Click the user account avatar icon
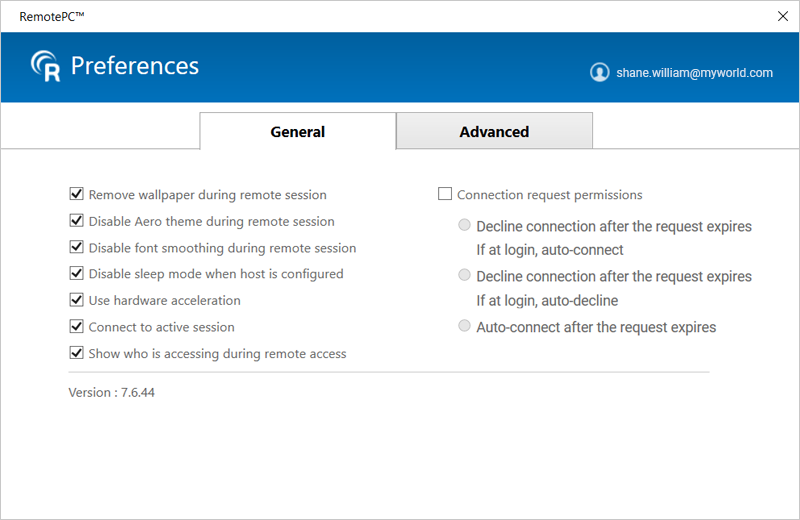This screenshot has height=520, width=800. [x=600, y=73]
